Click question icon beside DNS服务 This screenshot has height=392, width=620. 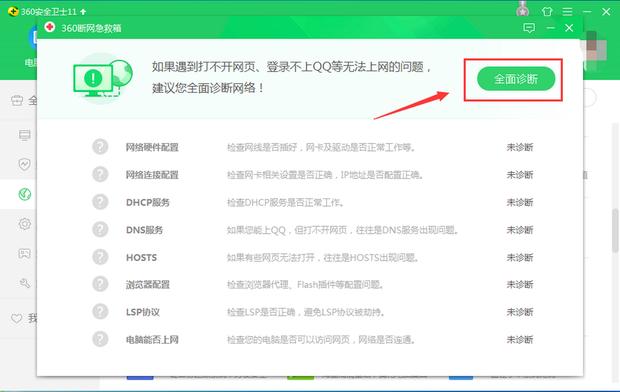(100, 229)
